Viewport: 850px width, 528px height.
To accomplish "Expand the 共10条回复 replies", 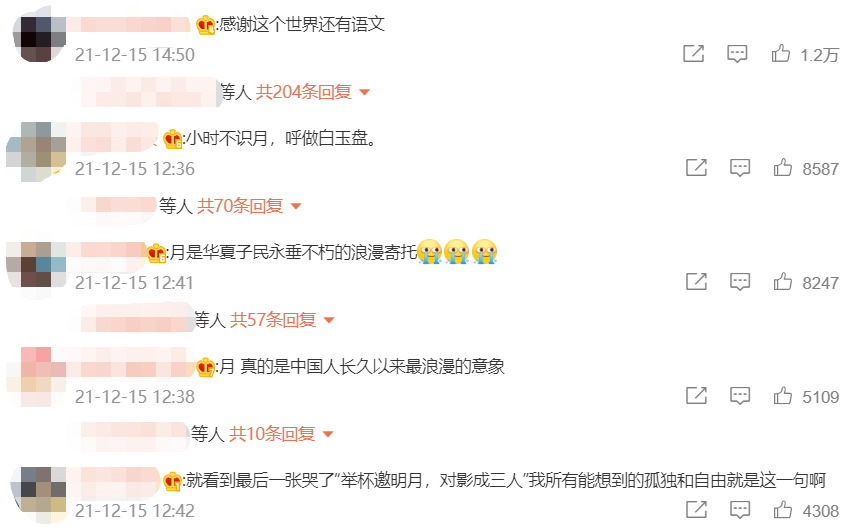I will click(x=281, y=434).
